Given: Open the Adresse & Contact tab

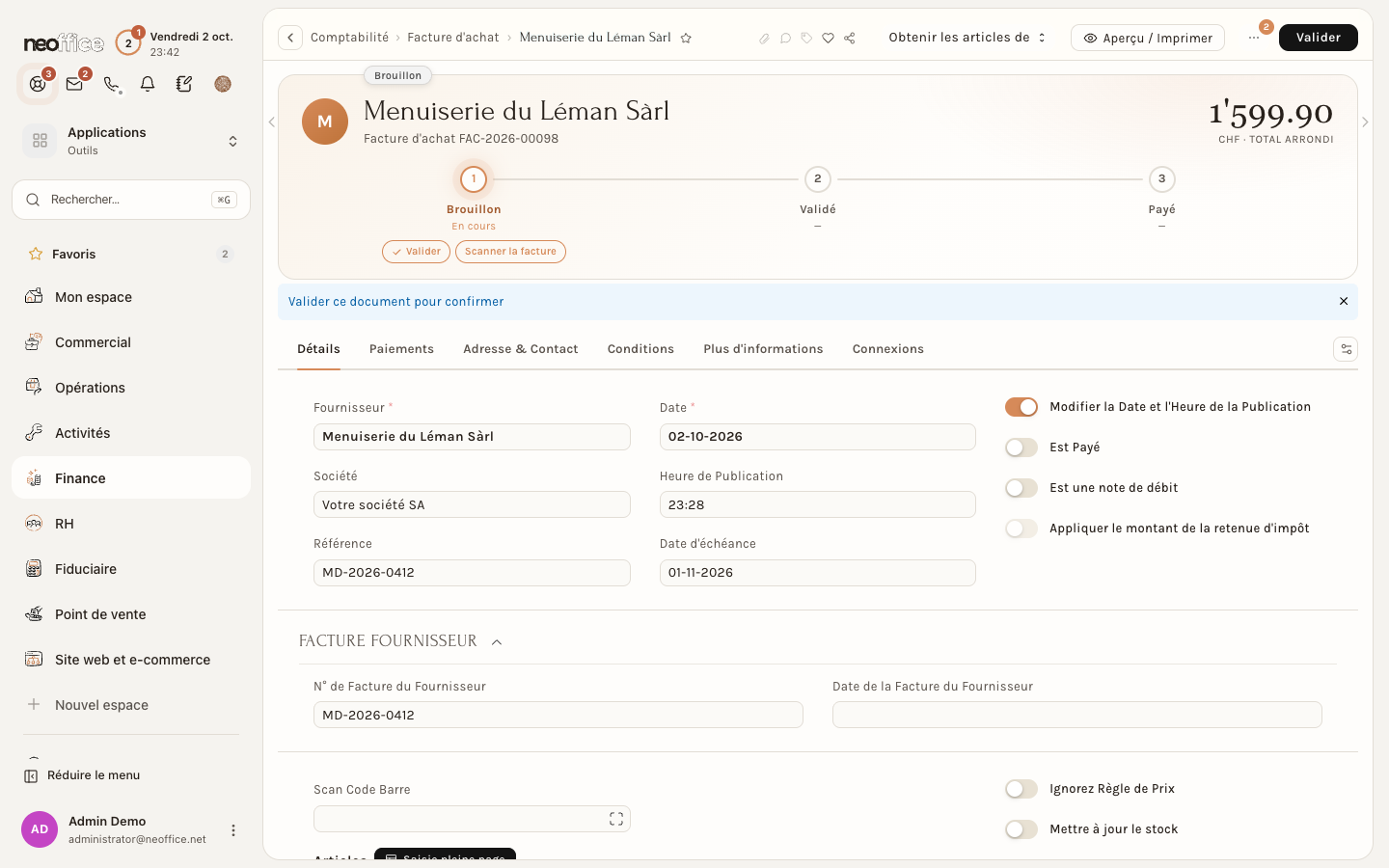Looking at the screenshot, I should point(521,349).
